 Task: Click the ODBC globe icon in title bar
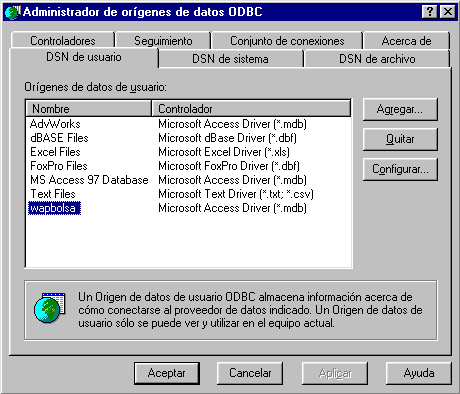pyautogui.click(x=12, y=12)
